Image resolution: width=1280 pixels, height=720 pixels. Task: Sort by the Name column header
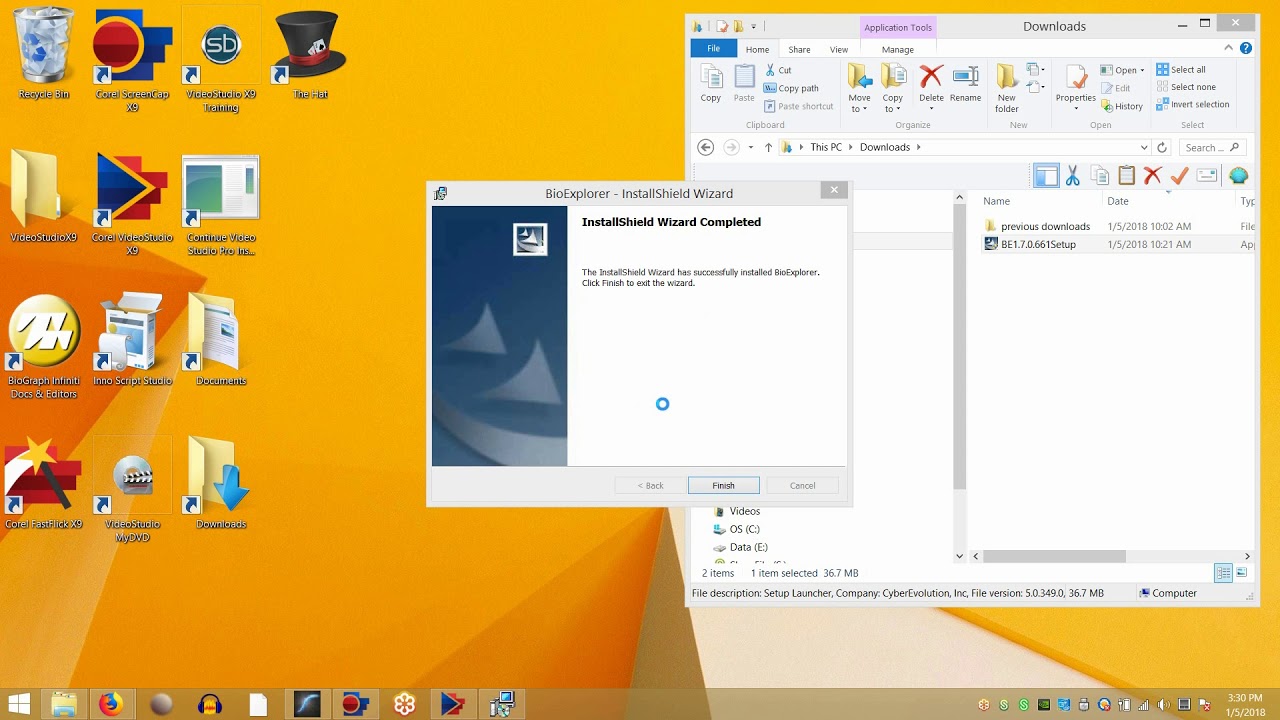point(996,201)
